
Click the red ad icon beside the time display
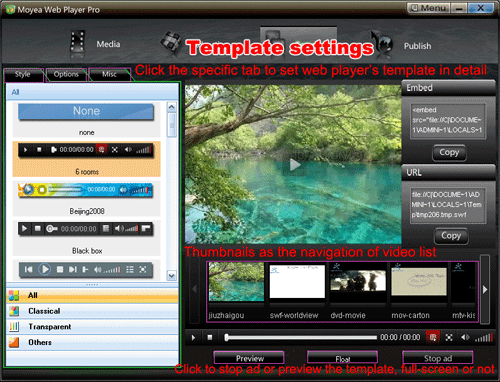click(433, 337)
